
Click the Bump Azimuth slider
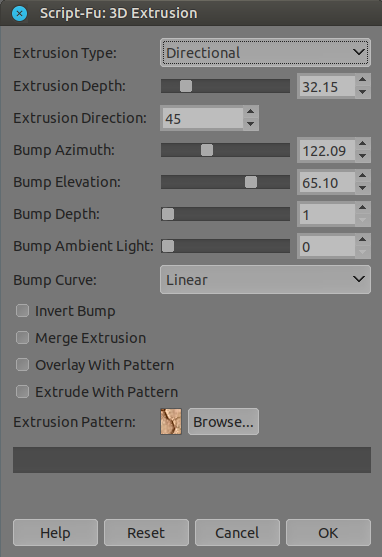tap(225, 150)
